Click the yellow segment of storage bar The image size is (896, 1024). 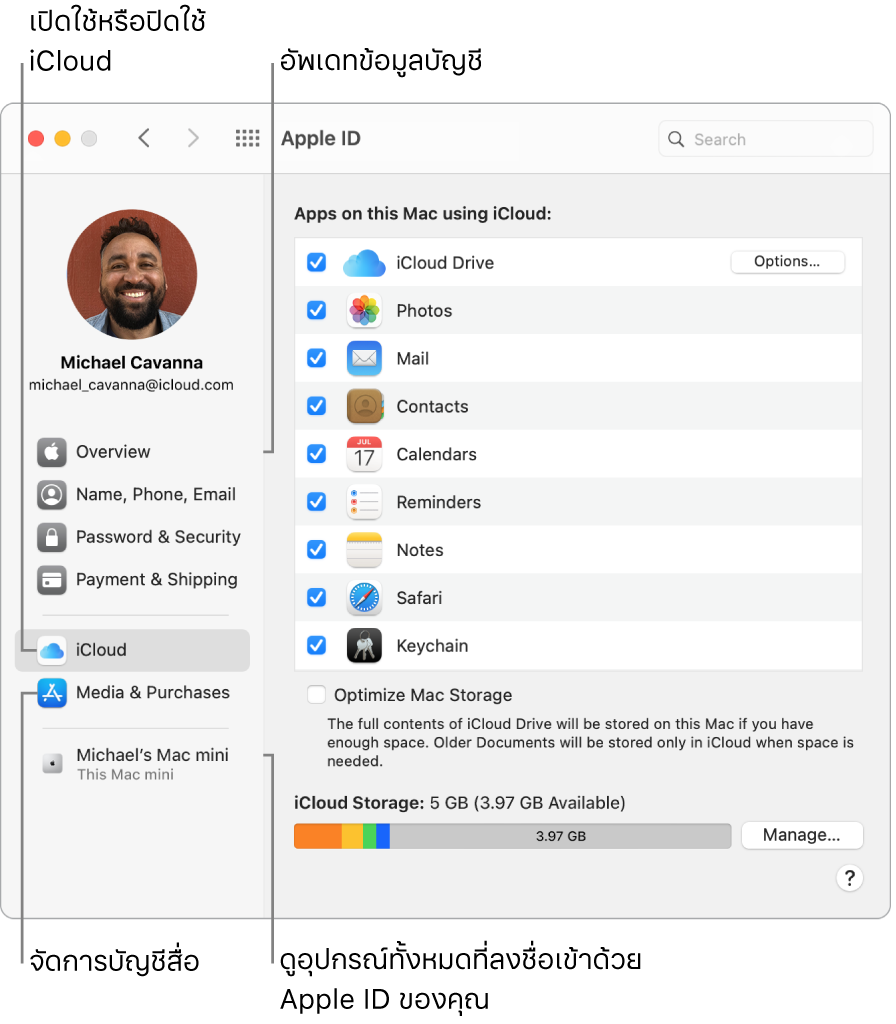click(352, 836)
